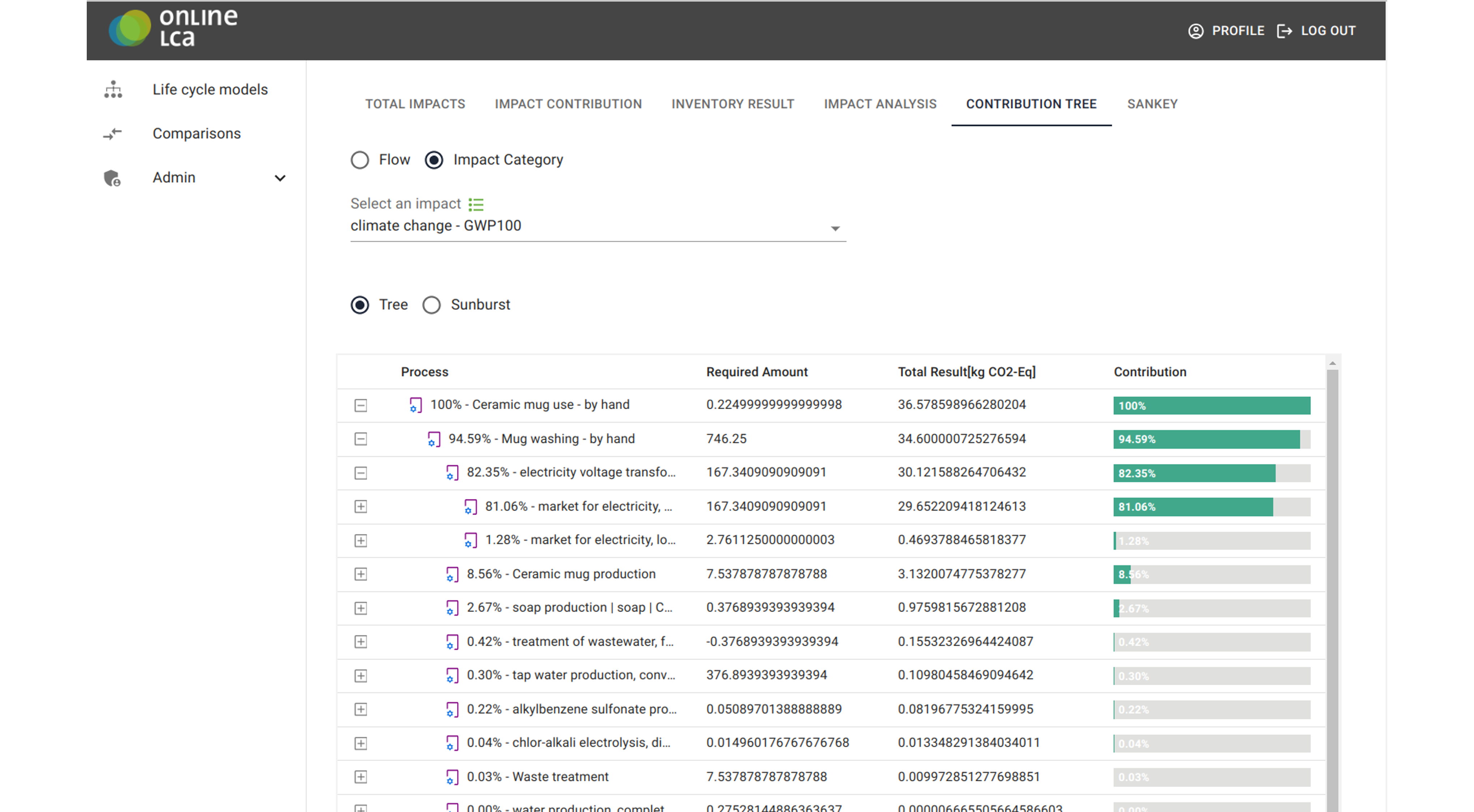1474x812 pixels.
Task: Click the process icon for Ceramic mug production
Action: tap(452, 575)
